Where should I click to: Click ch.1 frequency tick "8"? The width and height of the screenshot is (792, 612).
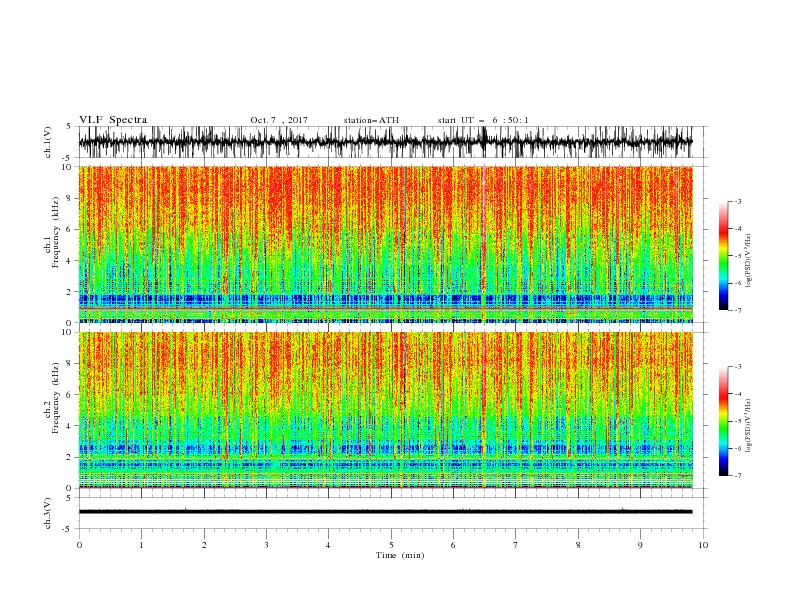point(70,198)
